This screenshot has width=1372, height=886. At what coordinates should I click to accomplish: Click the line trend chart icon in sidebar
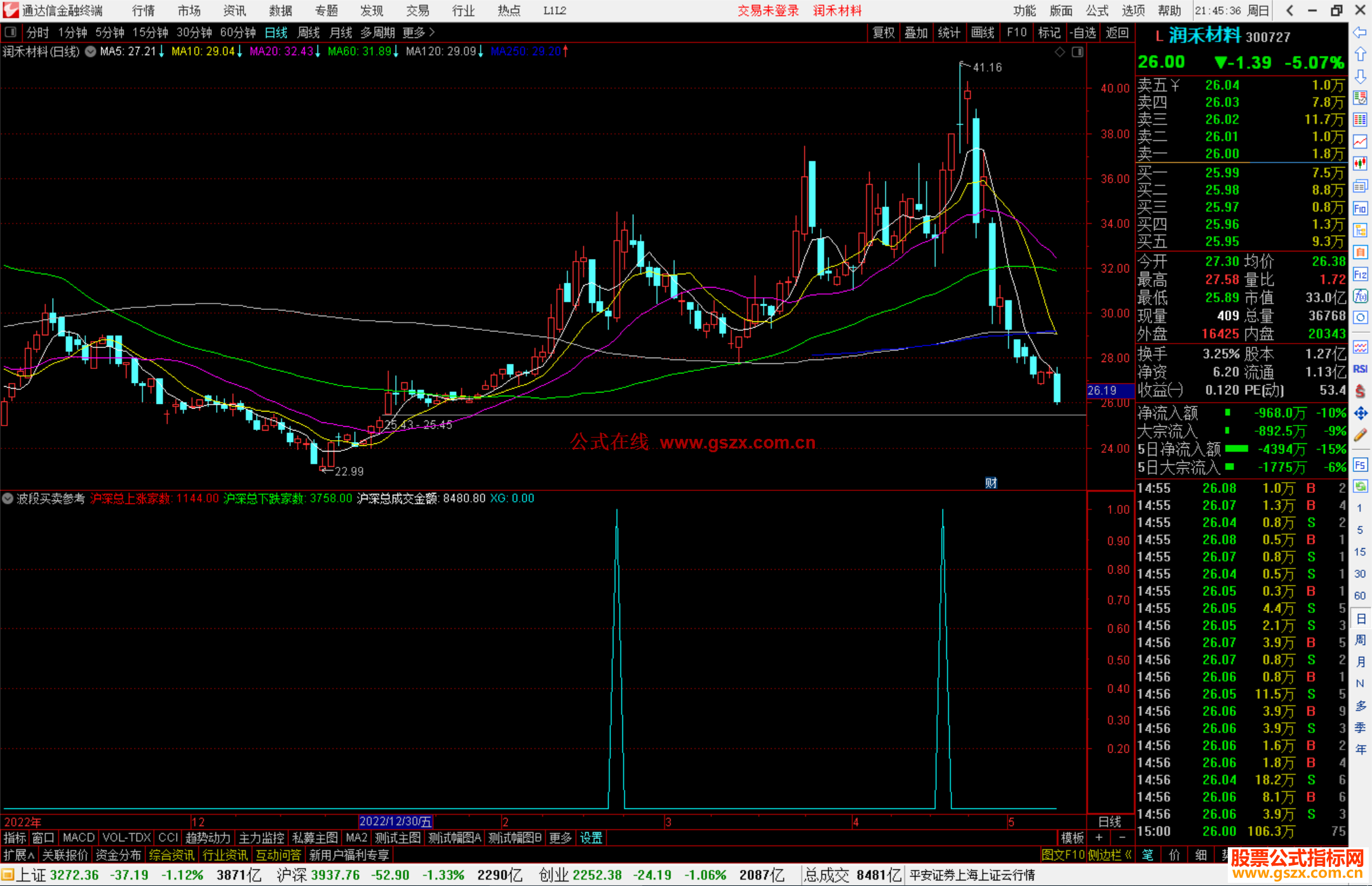[1360, 142]
